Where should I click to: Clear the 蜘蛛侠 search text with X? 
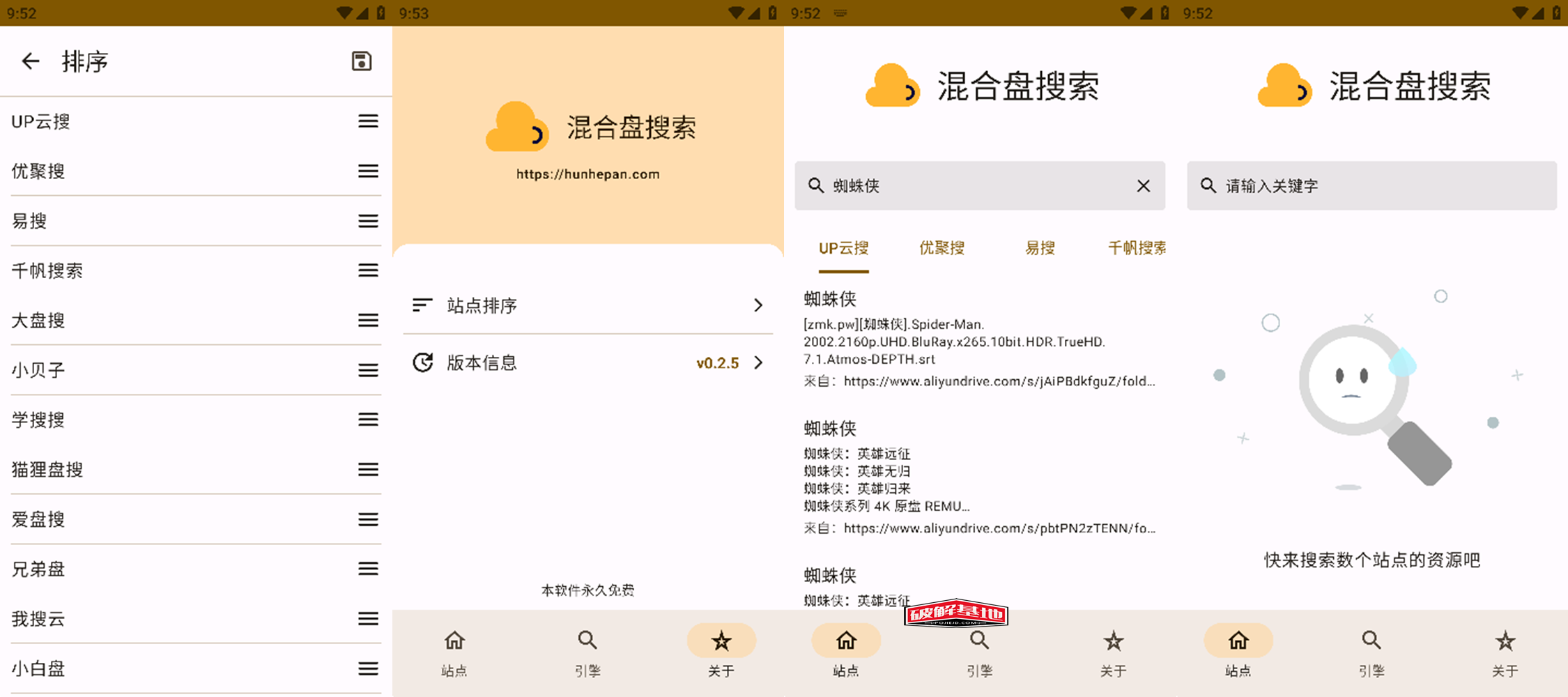point(1144,186)
